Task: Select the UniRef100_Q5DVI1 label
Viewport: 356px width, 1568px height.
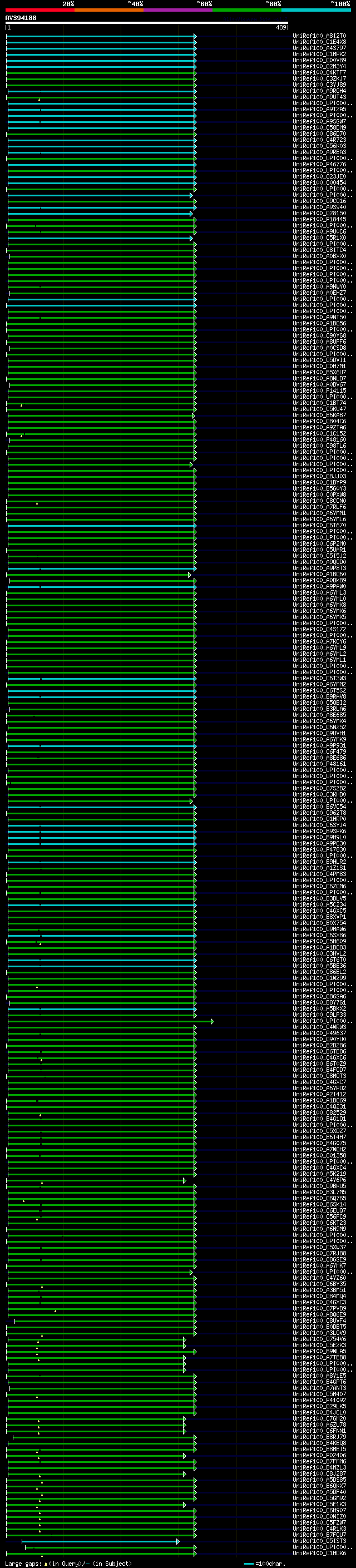Action: click(x=319, y=360)
